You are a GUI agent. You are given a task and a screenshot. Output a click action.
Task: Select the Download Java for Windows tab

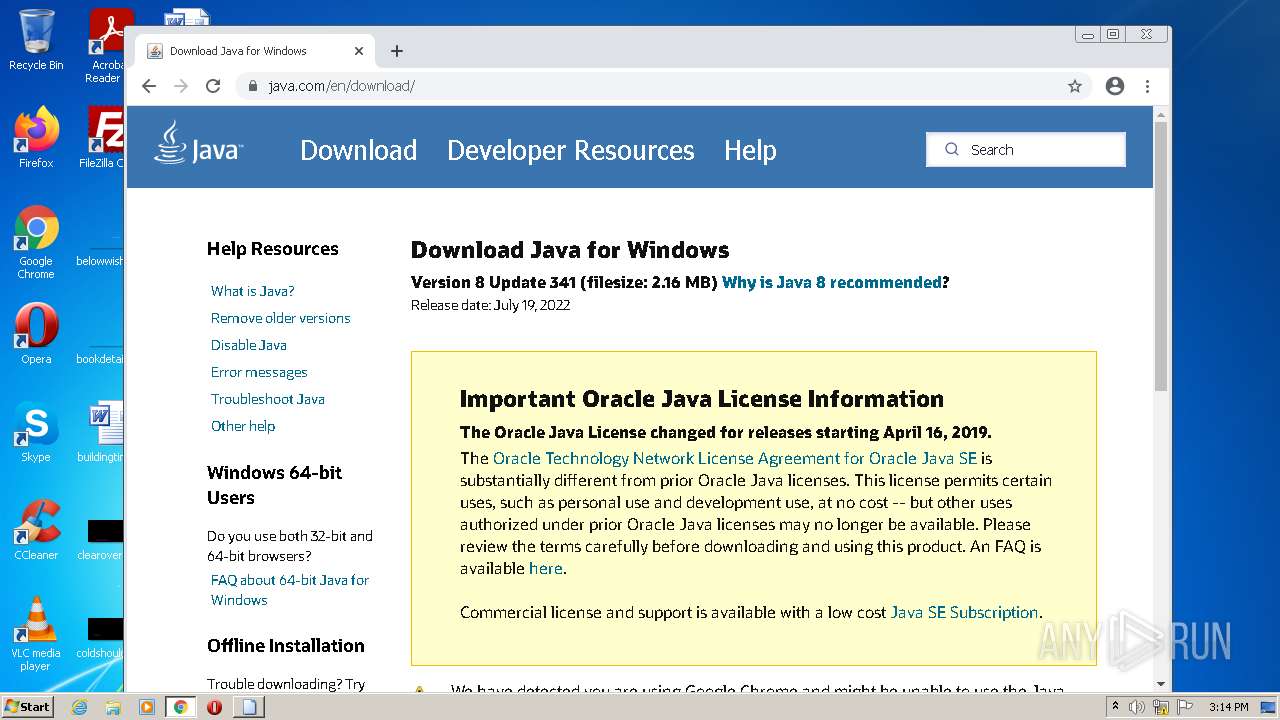(253, 51)
